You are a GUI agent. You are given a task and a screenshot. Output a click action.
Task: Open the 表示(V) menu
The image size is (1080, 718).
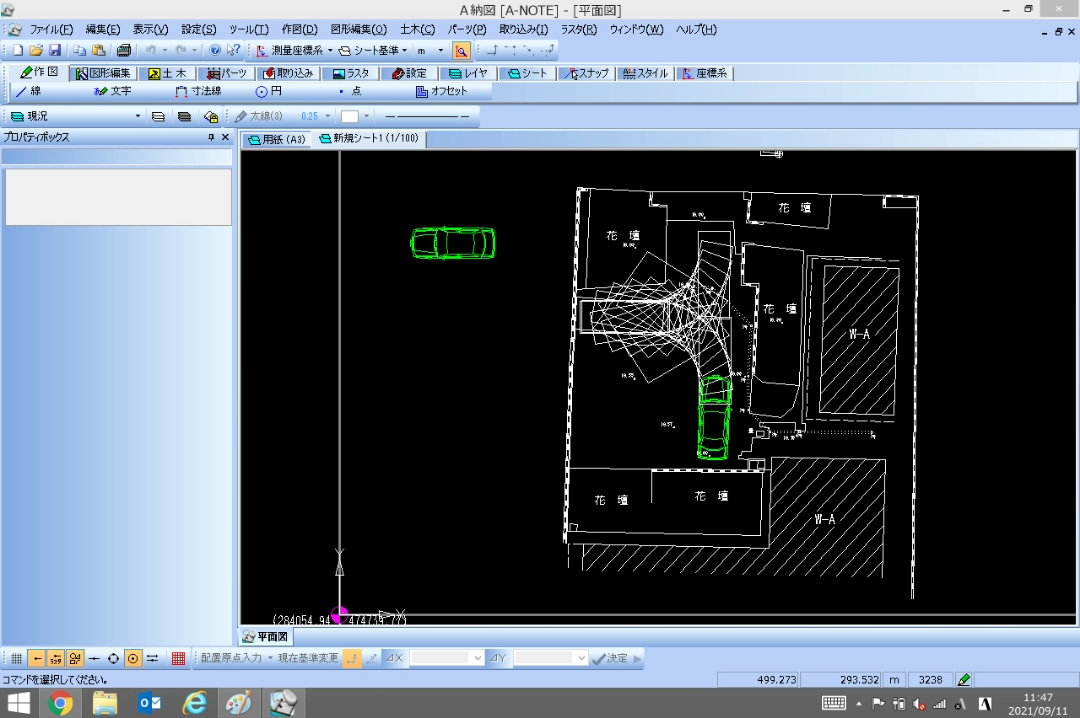click(x=150, y=30)
